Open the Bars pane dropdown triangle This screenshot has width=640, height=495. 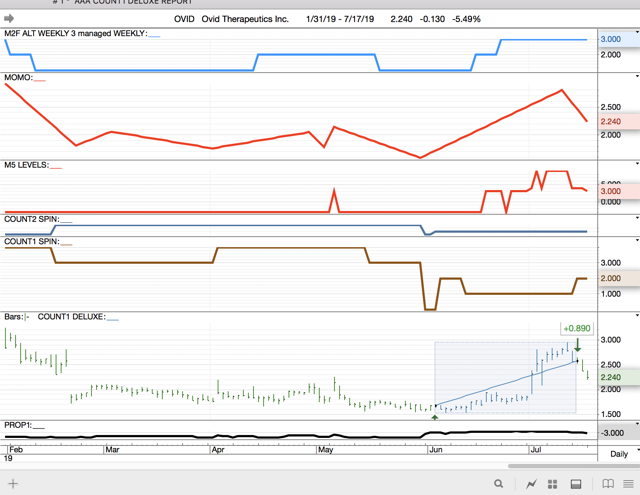[637, 315]
